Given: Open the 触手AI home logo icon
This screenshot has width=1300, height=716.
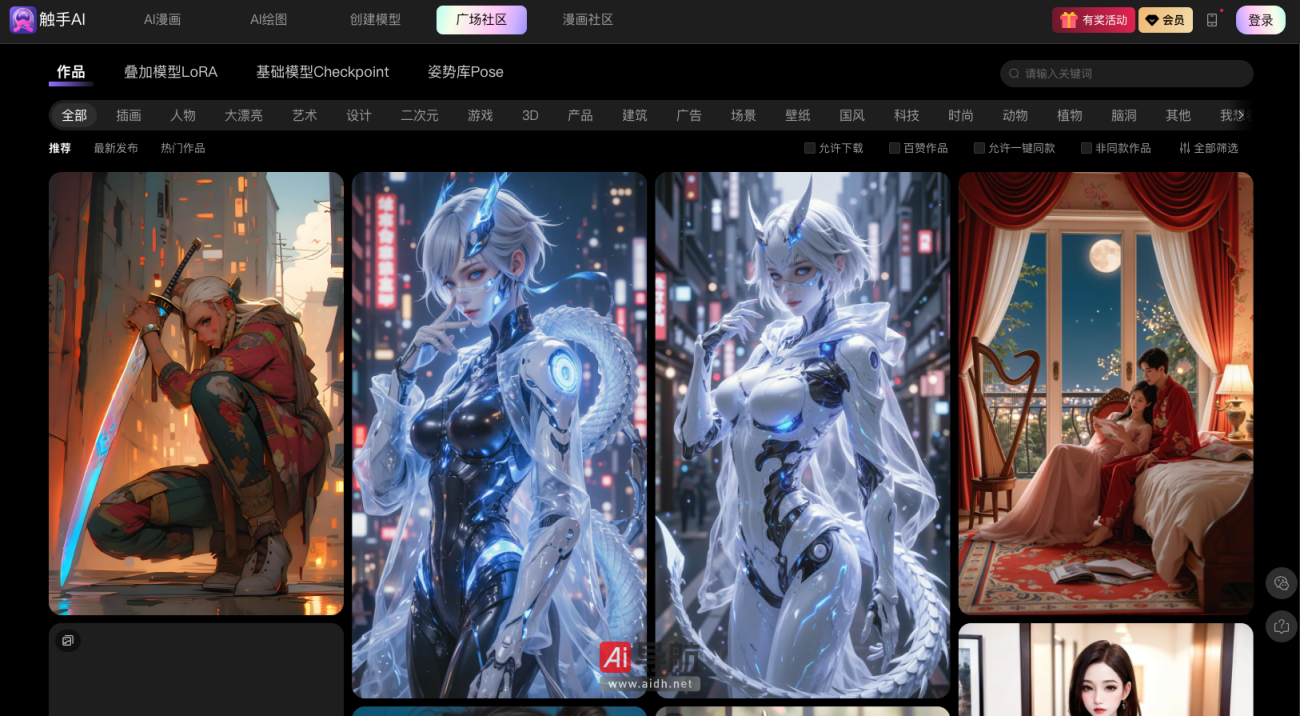Looking at the screenshot, I should pyautogui.click(x=22, y=19).
